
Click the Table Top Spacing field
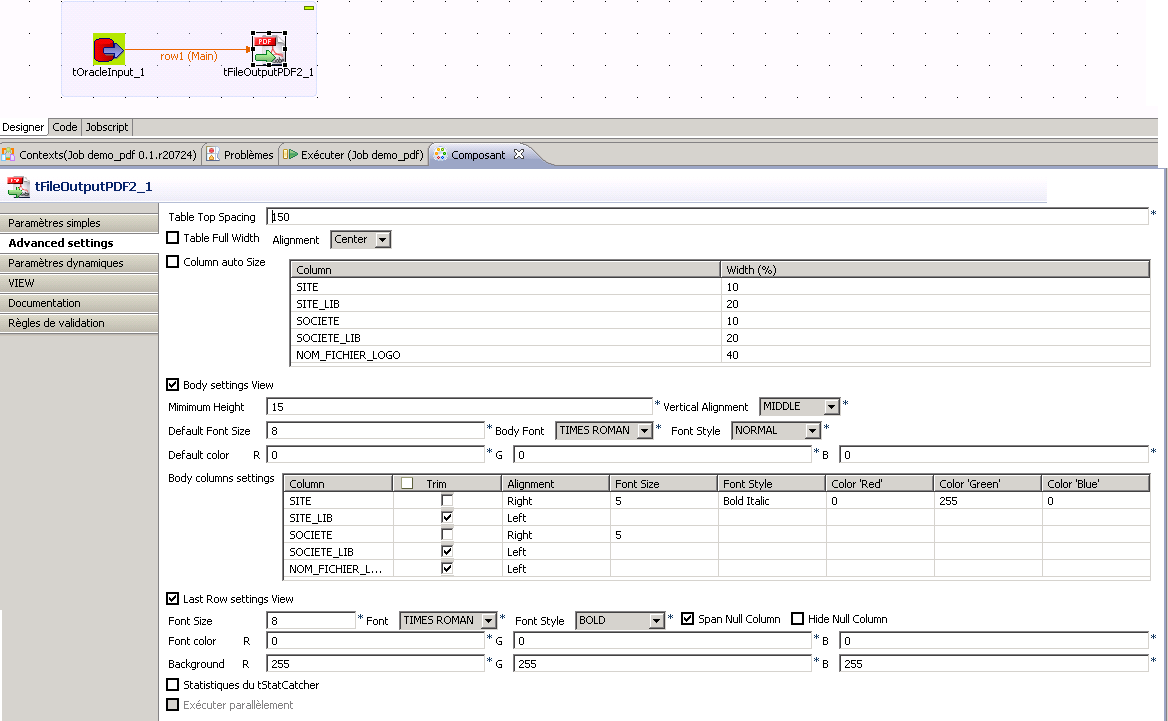[707, 217]
